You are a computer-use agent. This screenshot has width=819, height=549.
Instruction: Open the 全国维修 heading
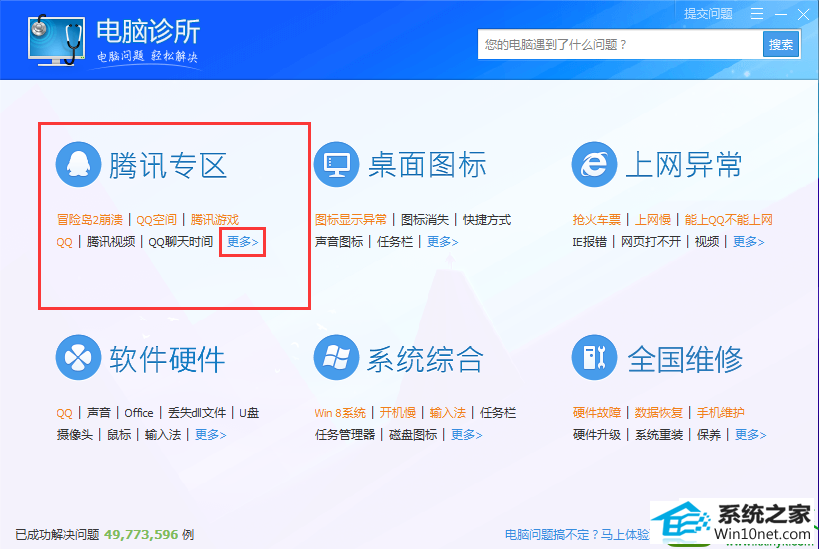pyautogui.click(x=685, y=359)
